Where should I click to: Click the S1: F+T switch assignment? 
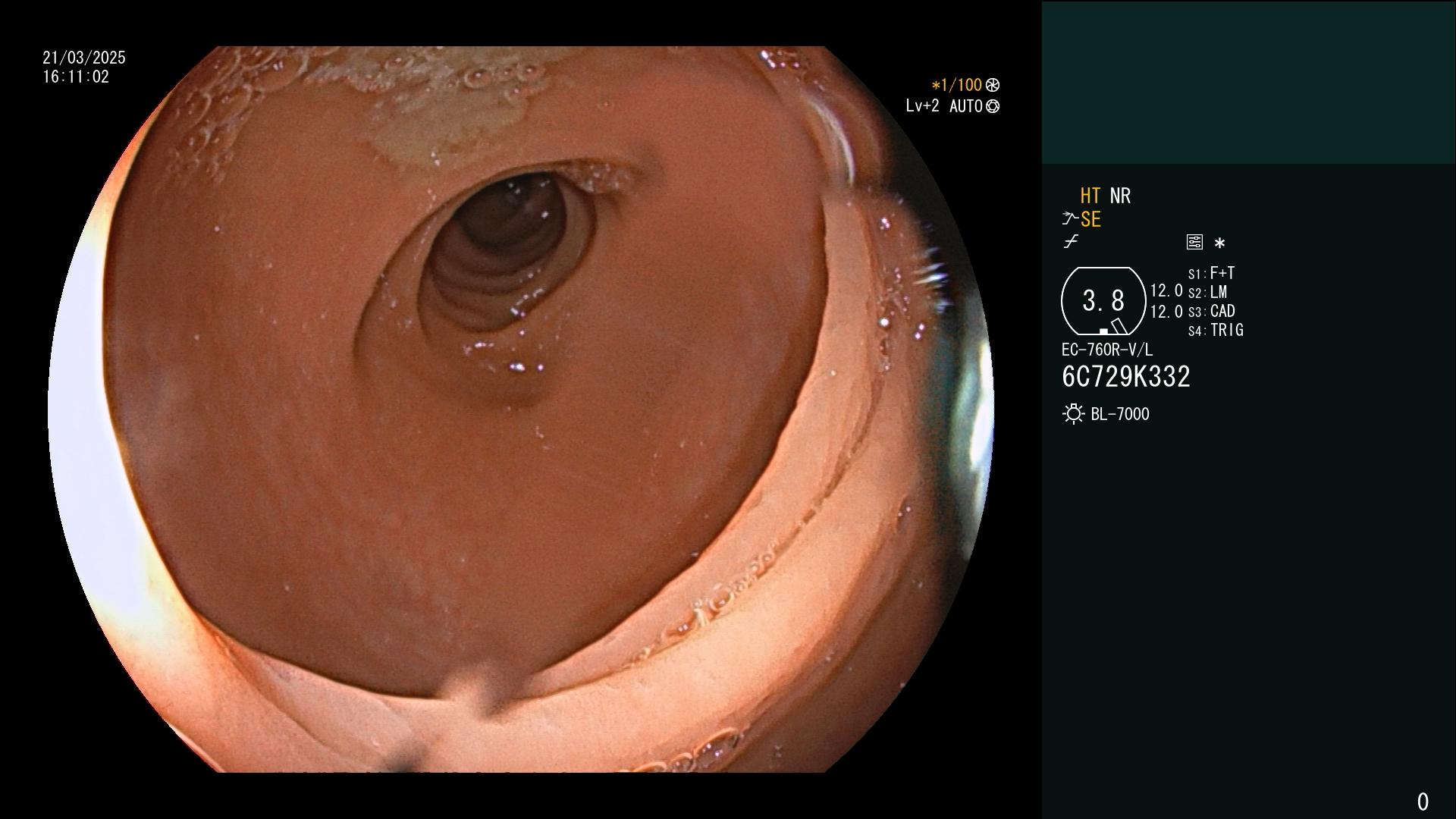[1211, 273]
